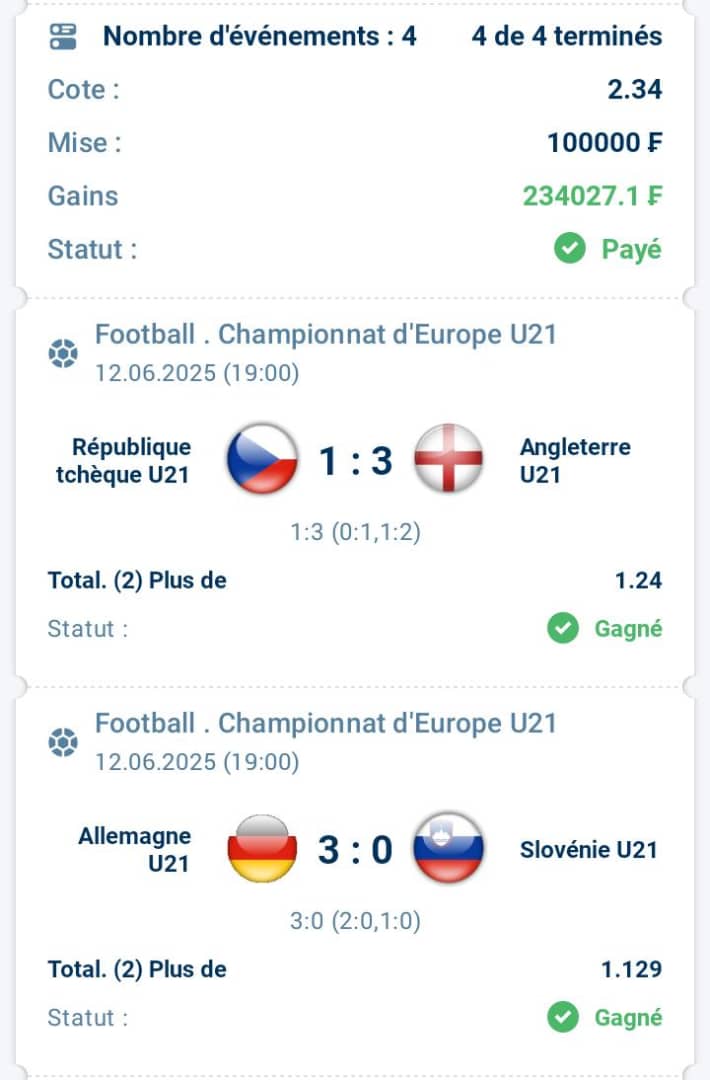Click the Angleterre U21 team name
710x1080 pixels.
(575, 461)
